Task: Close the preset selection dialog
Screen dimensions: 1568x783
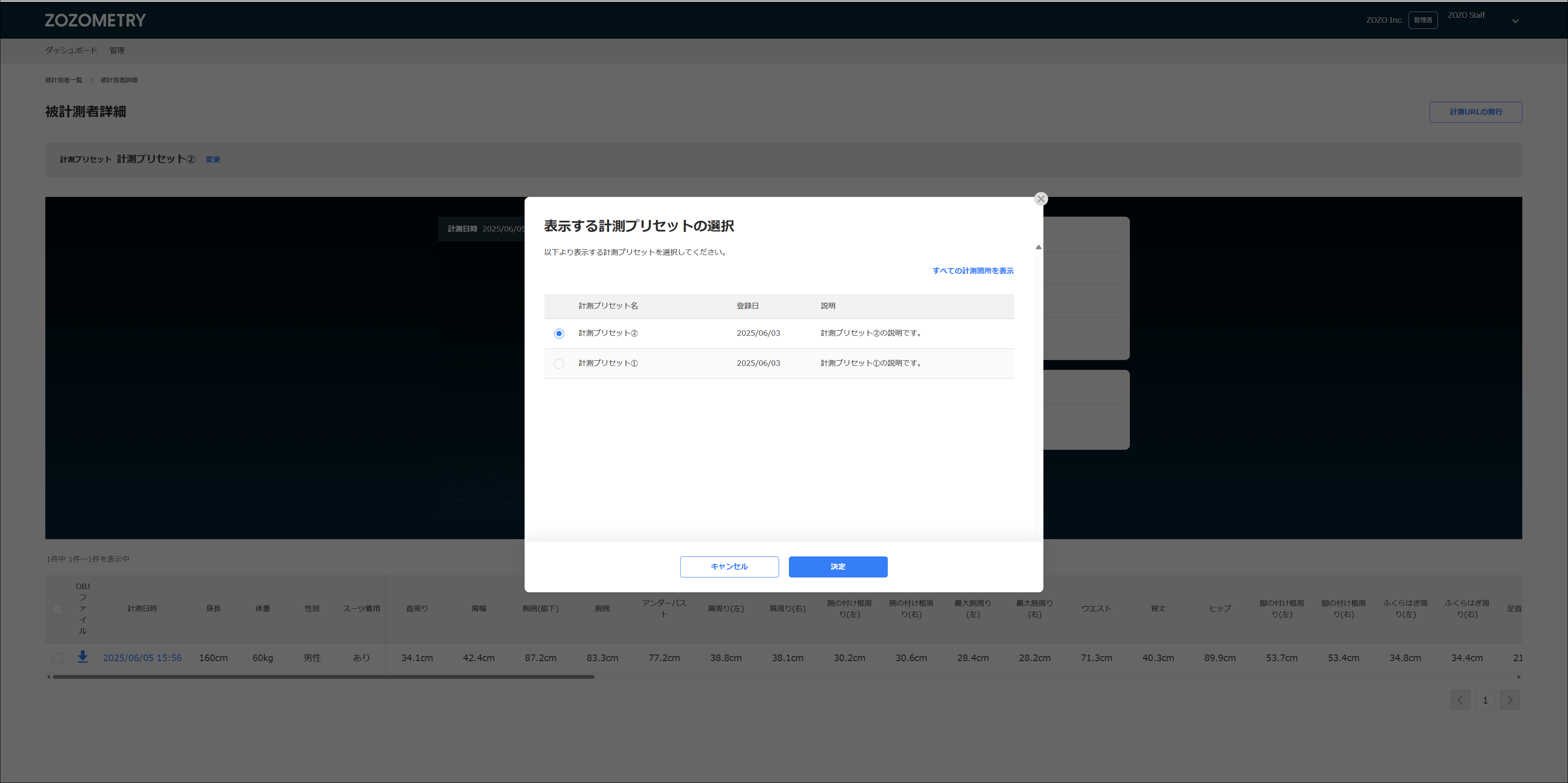Action: [1040, 199]
